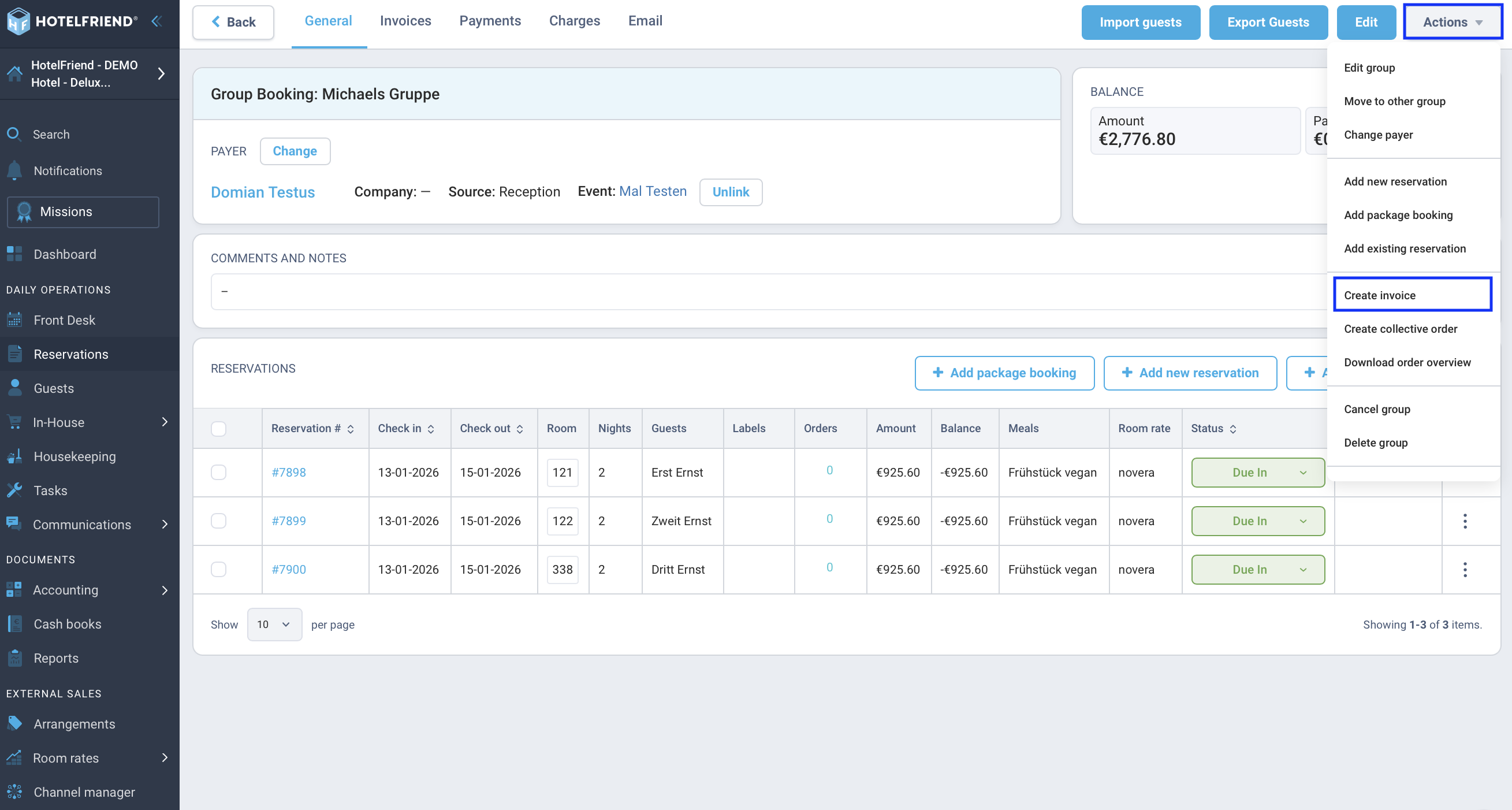Screen dimensions: 1512x810
Task: Expand the hotel selector chevron
Action: pyautogui.click(x=161, y=73)
